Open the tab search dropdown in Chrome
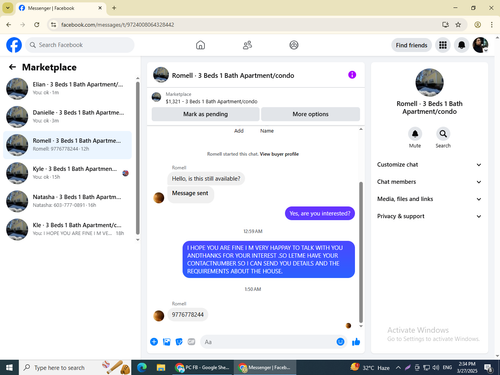The height and width of the screenshot is (375, 500). coord(8,8)
